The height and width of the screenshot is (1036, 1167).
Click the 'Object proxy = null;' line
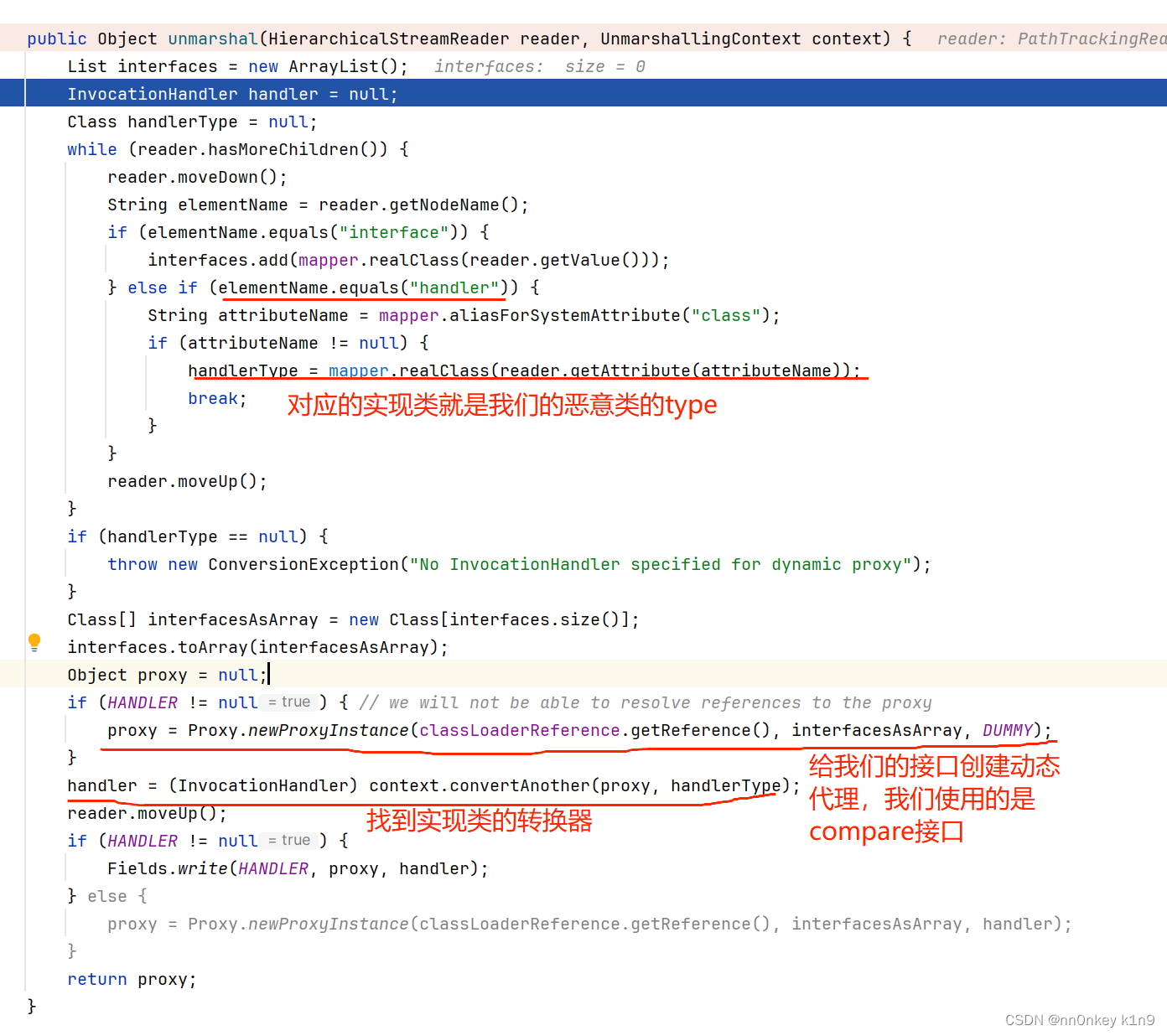(168, 675)
